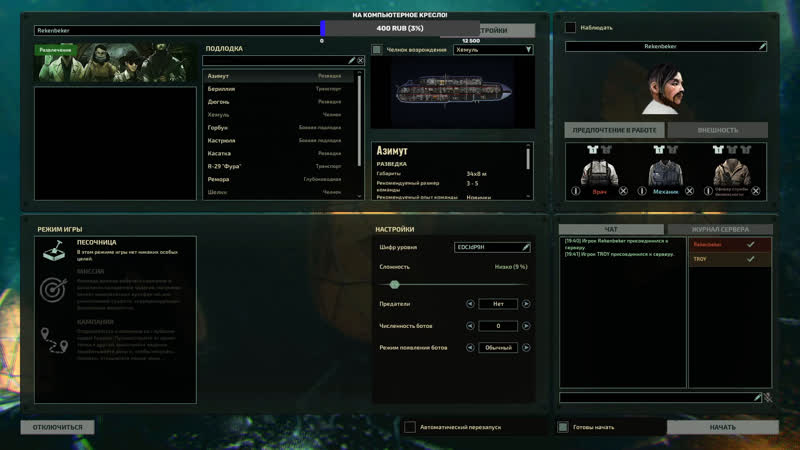The width and height of the screenshot is (800, 450).
Task: Increase Численность ботов value
Action: click(x=526, y=326)
